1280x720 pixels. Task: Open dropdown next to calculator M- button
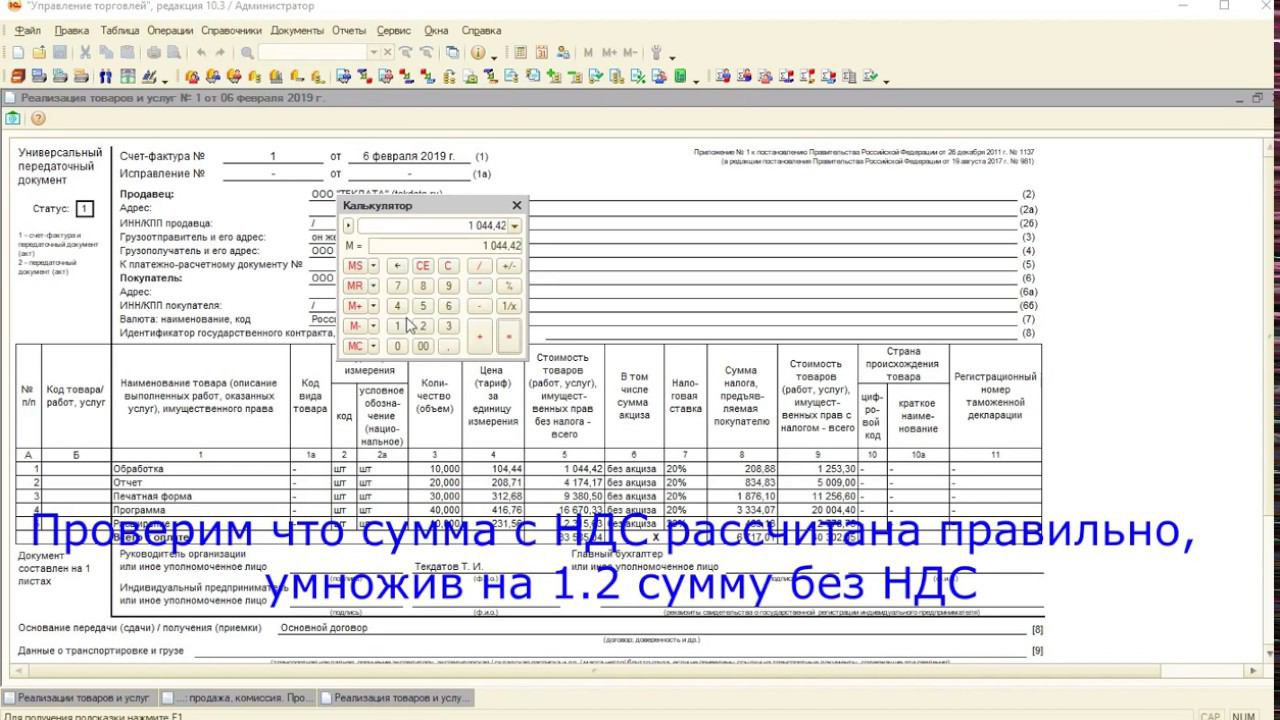[374, 326]
